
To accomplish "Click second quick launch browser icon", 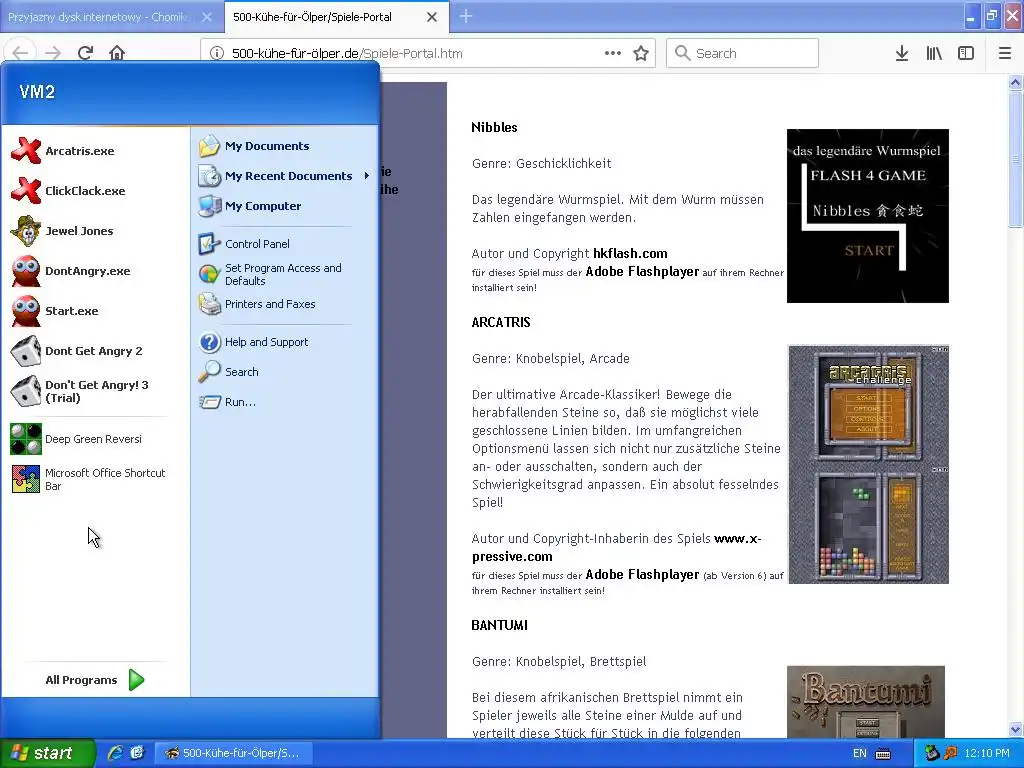I will tap(137, 753).
